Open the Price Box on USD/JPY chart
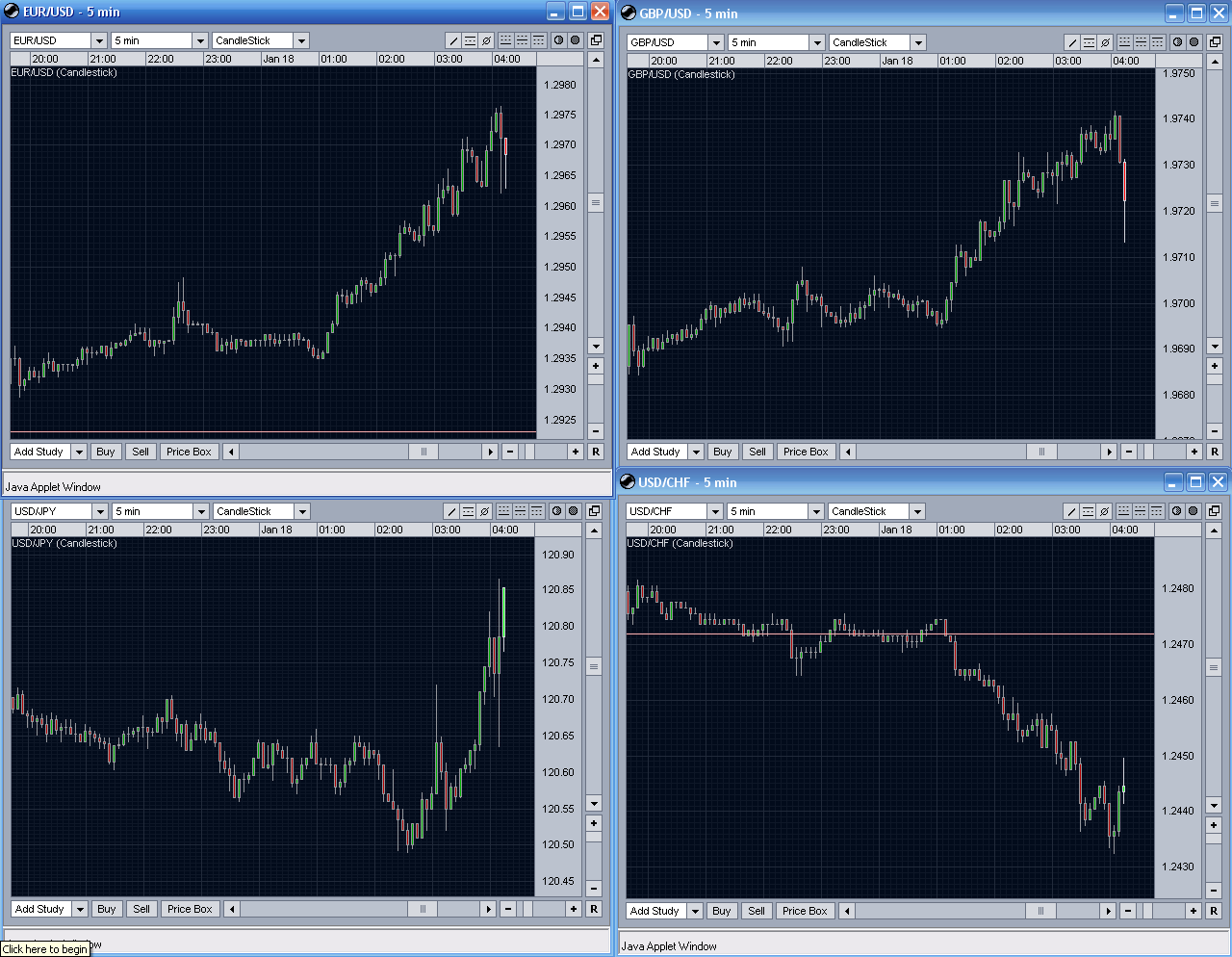The height and width of the screenshot is (957, 1232). pyautogui.click(x=190, y=908)
